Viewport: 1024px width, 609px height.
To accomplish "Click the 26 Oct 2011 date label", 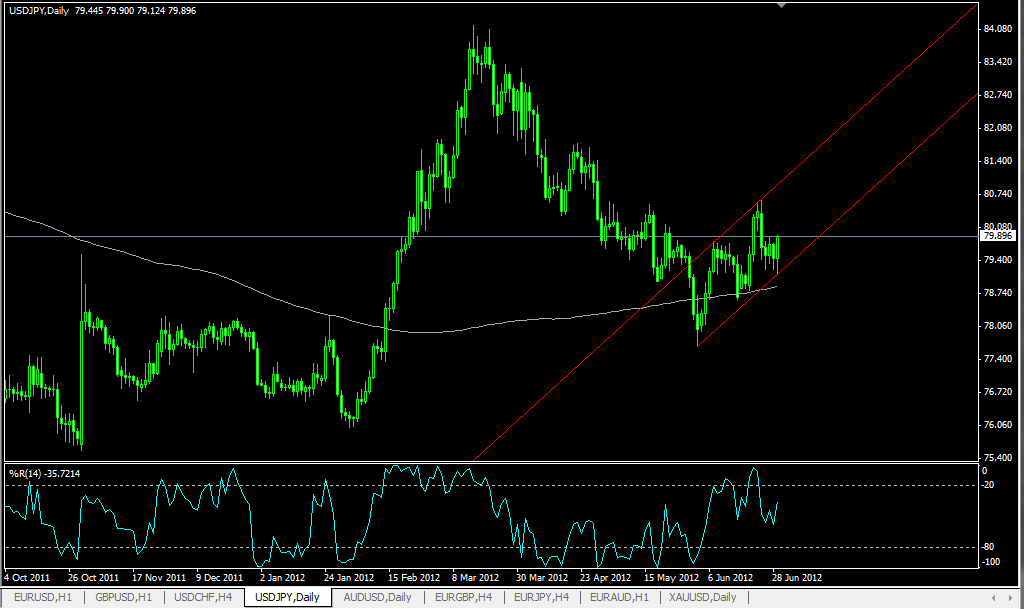I will coord(93,578).
